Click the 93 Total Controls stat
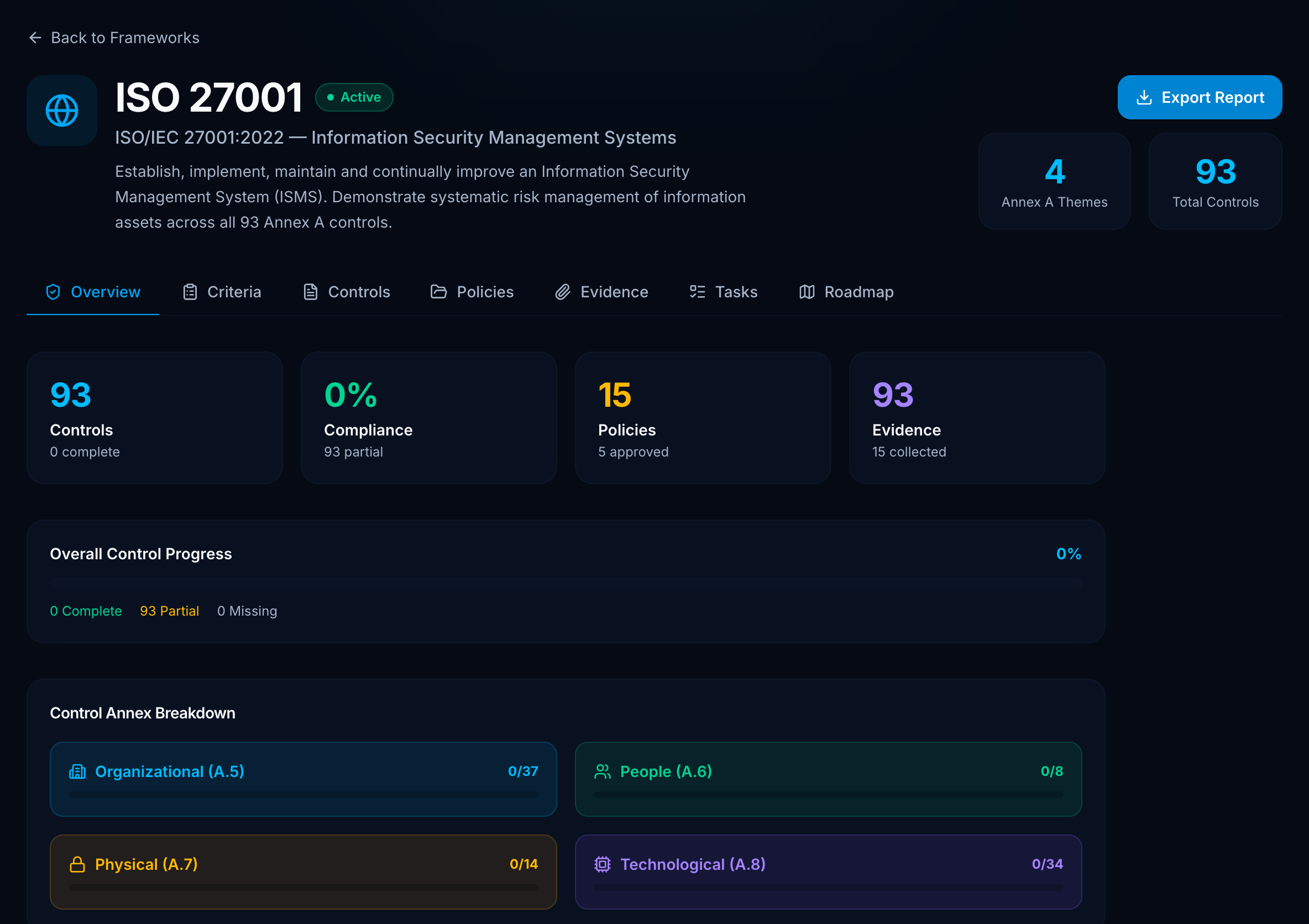The image size is (1309, 924). (1216, 181)
